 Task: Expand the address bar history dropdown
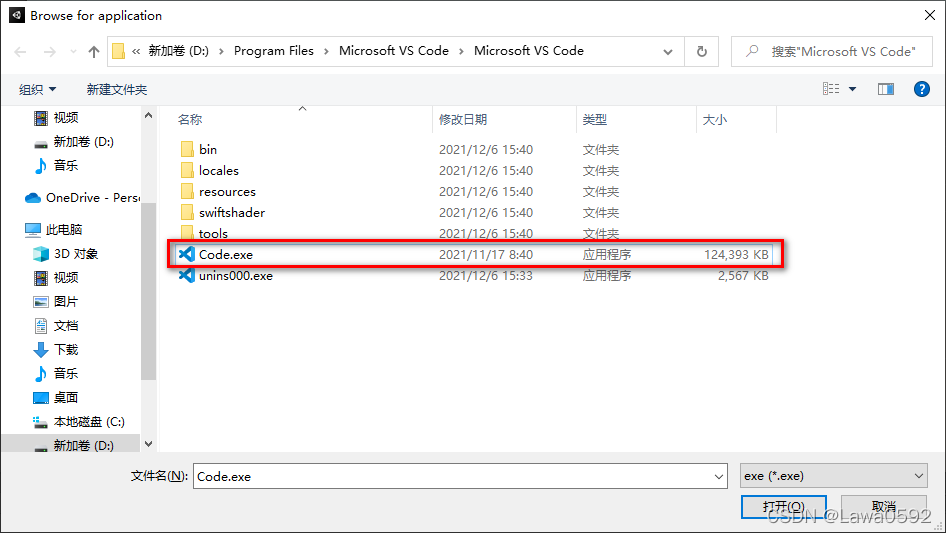(668, 52)
